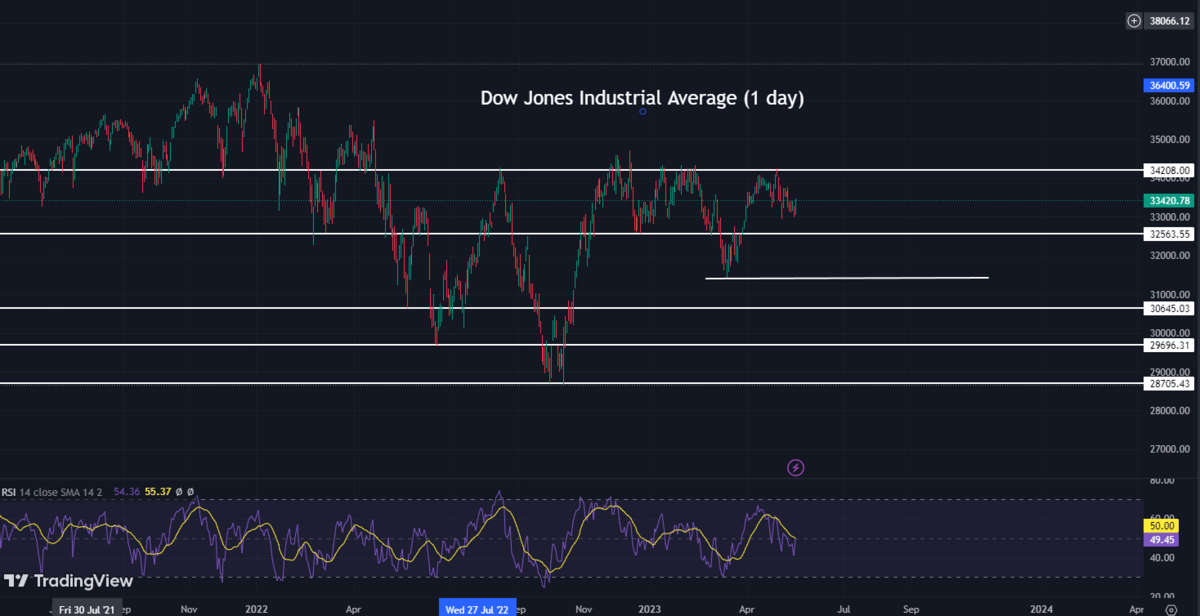
Task: Click the small anchor circle below the chart title
Action: 642,111
